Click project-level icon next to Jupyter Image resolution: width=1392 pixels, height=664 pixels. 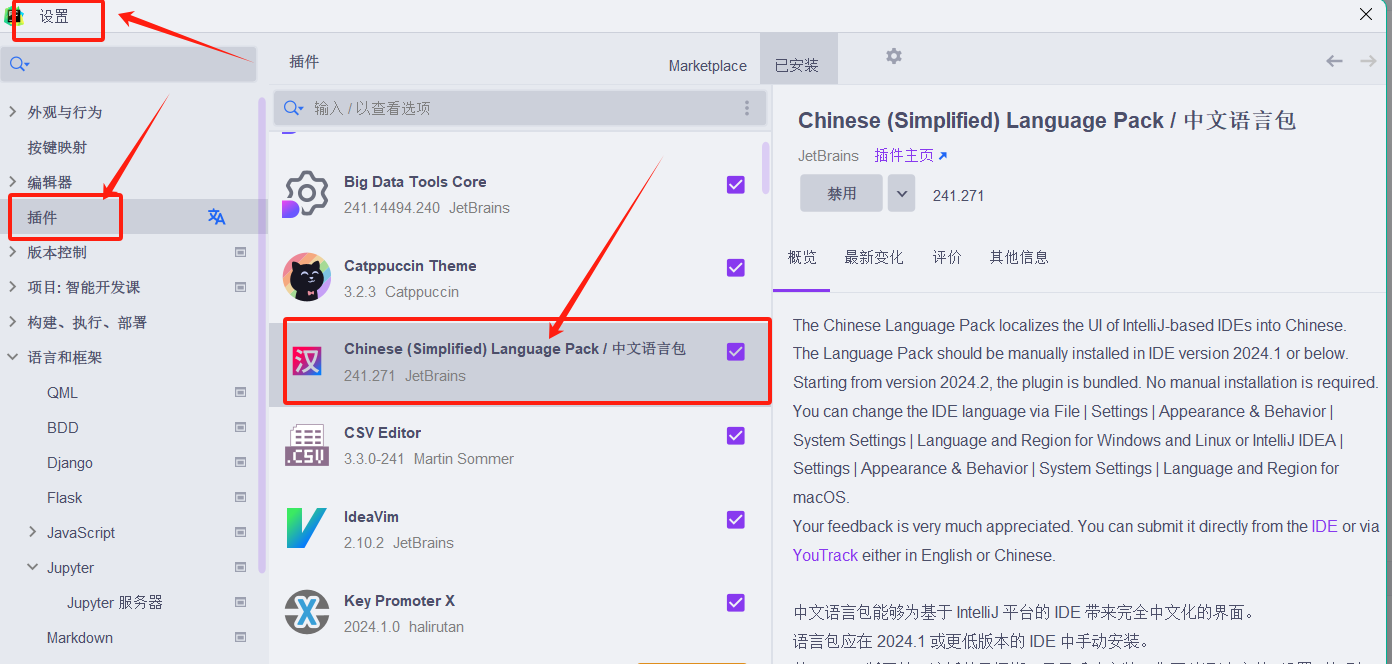tap(240, 567)
